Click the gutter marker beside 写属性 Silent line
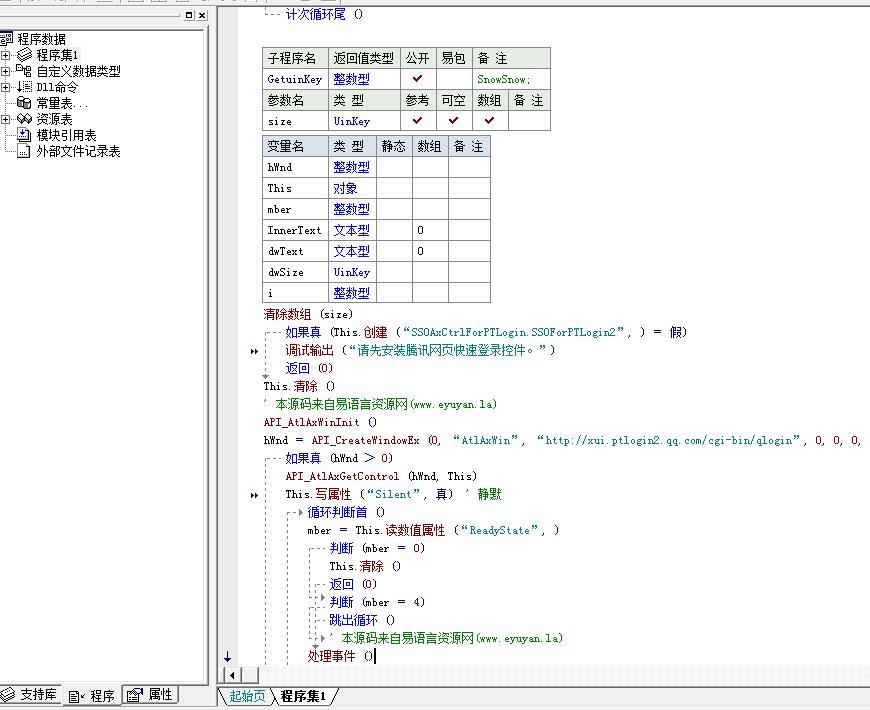Screen dimensions: 870x710 click(x=254, y=495)
